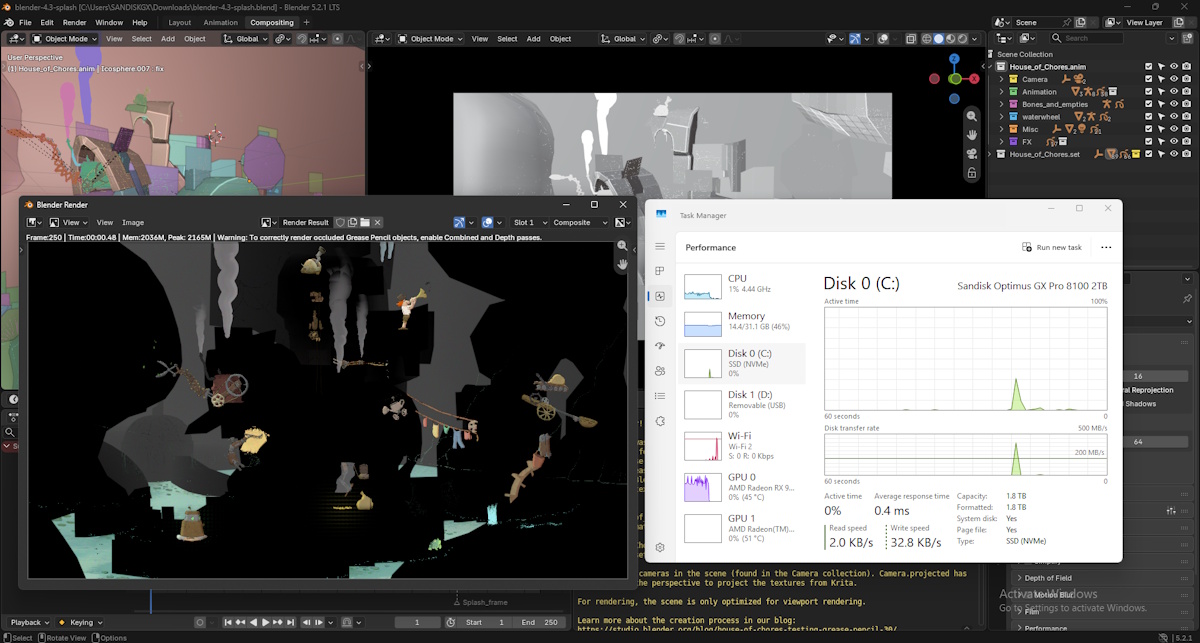Viewport: 1200px width, 643px height.
Task: Open Task Manager hamburger navigation menu
Action: [x=660, y=246]
